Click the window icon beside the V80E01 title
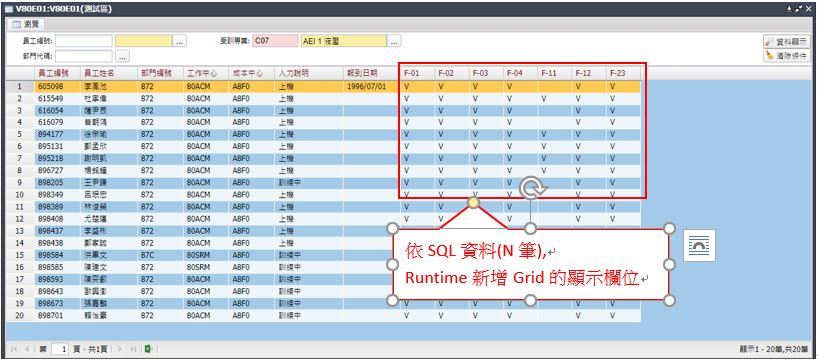Viewport: 818px width, 360px height. click(9, 9)
